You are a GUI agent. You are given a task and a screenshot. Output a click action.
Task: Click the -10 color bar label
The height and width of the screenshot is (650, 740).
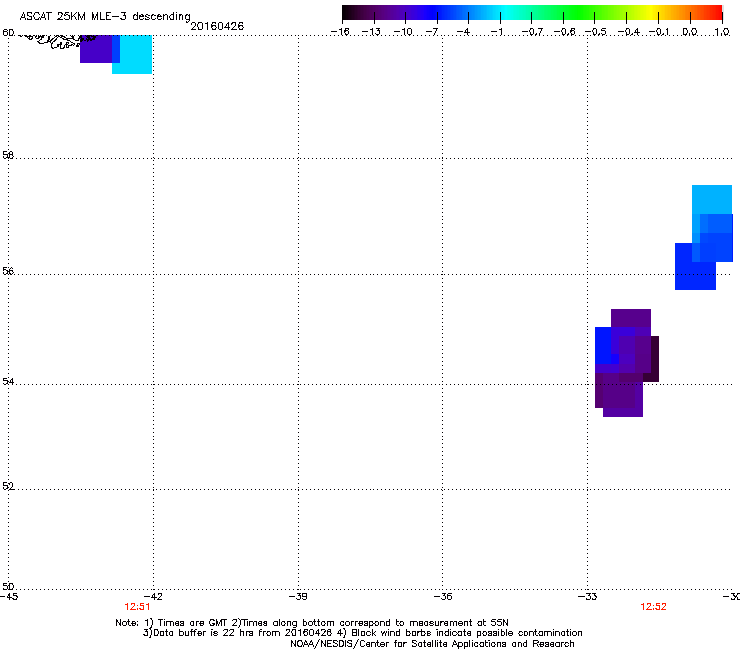click(403, 32)
